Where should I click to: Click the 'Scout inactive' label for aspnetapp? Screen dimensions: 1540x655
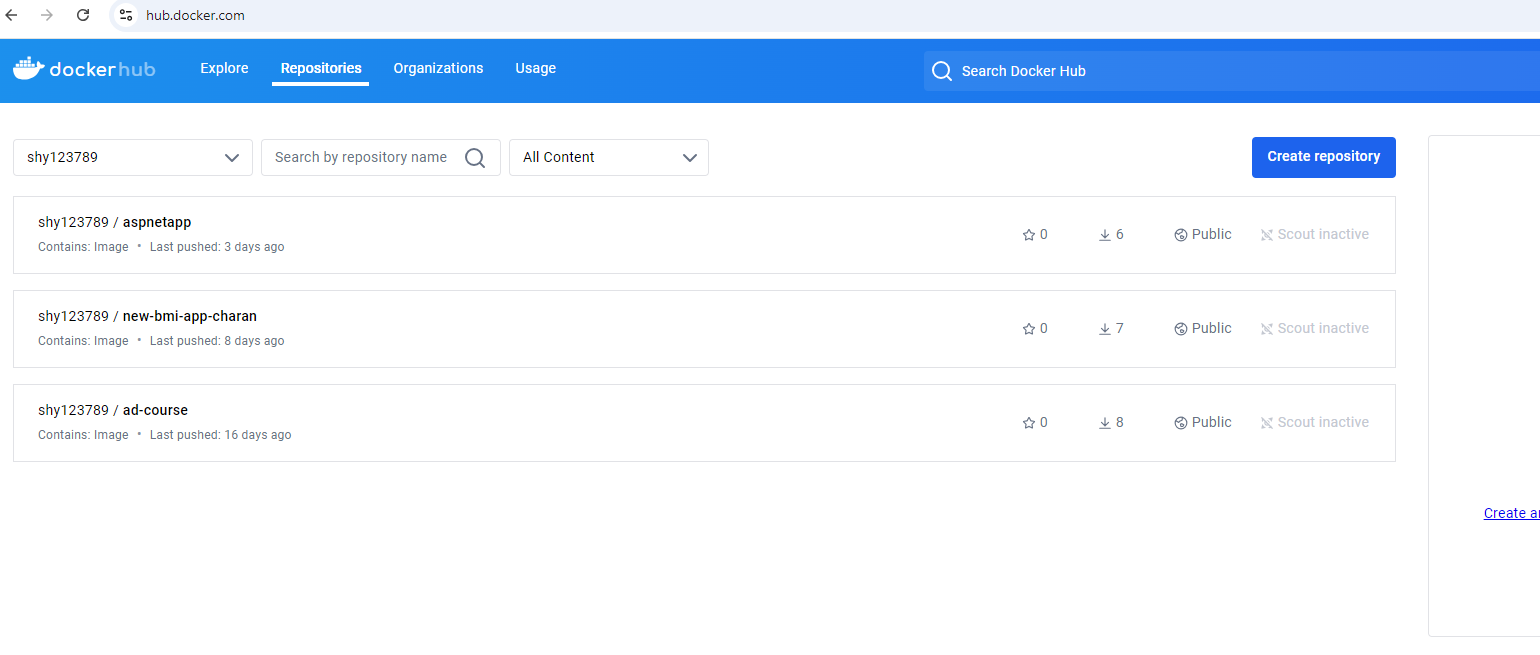click(1323, 234)
